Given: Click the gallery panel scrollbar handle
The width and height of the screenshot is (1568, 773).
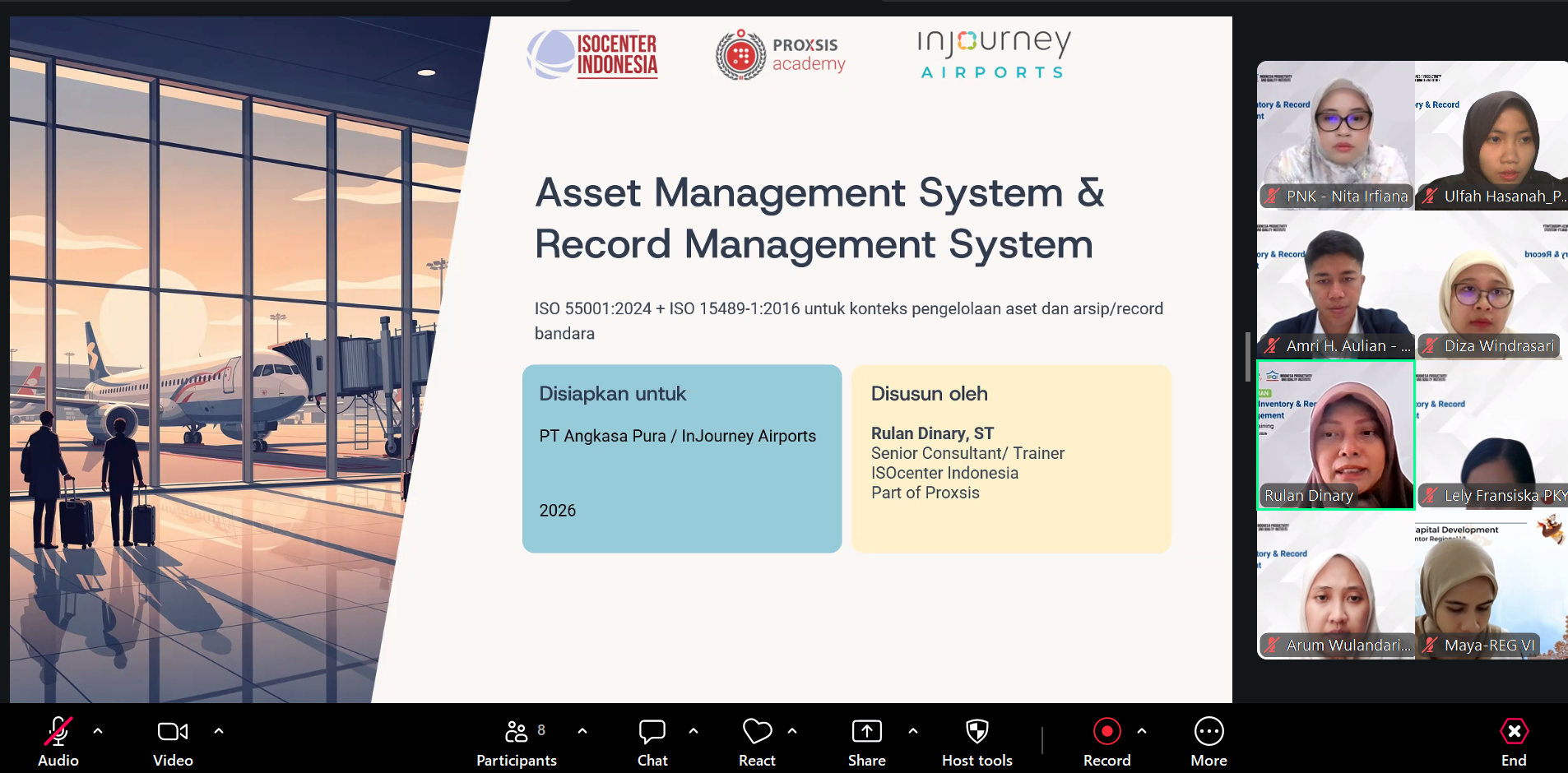Looking at the screenshot, I should coord(1248,357).
